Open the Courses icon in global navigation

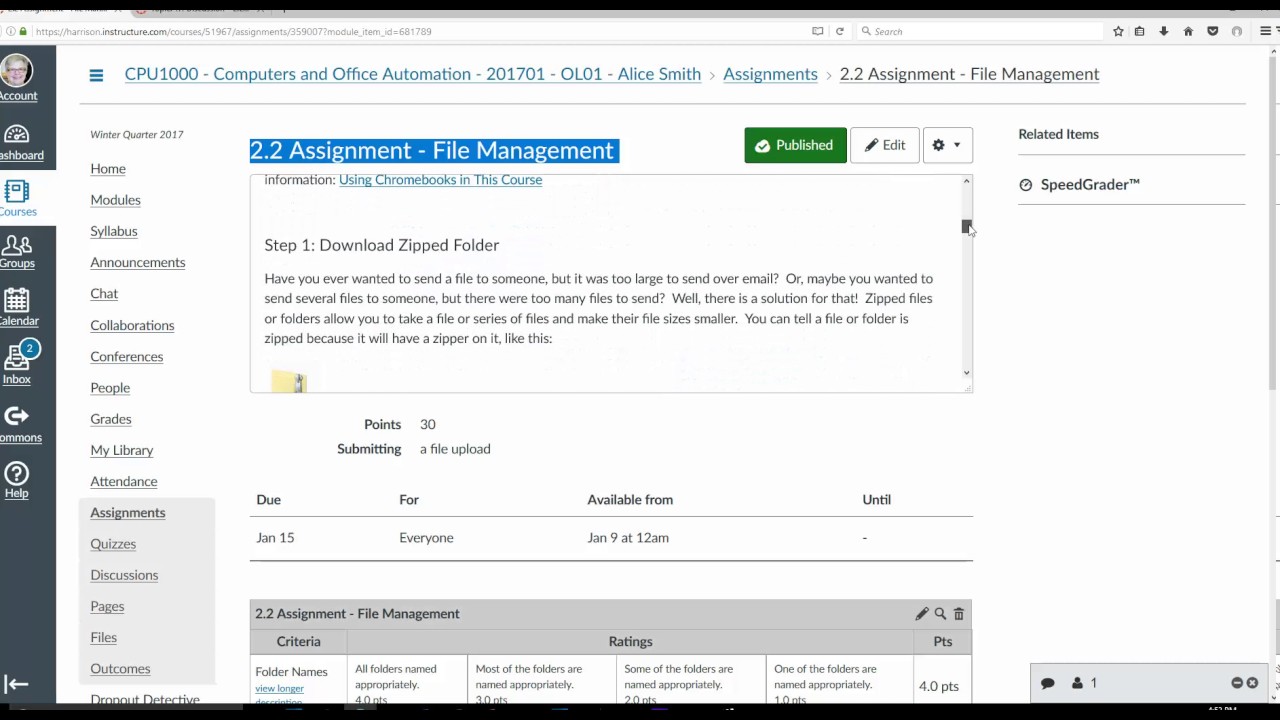pyautogui.click(x=17, y=198)
